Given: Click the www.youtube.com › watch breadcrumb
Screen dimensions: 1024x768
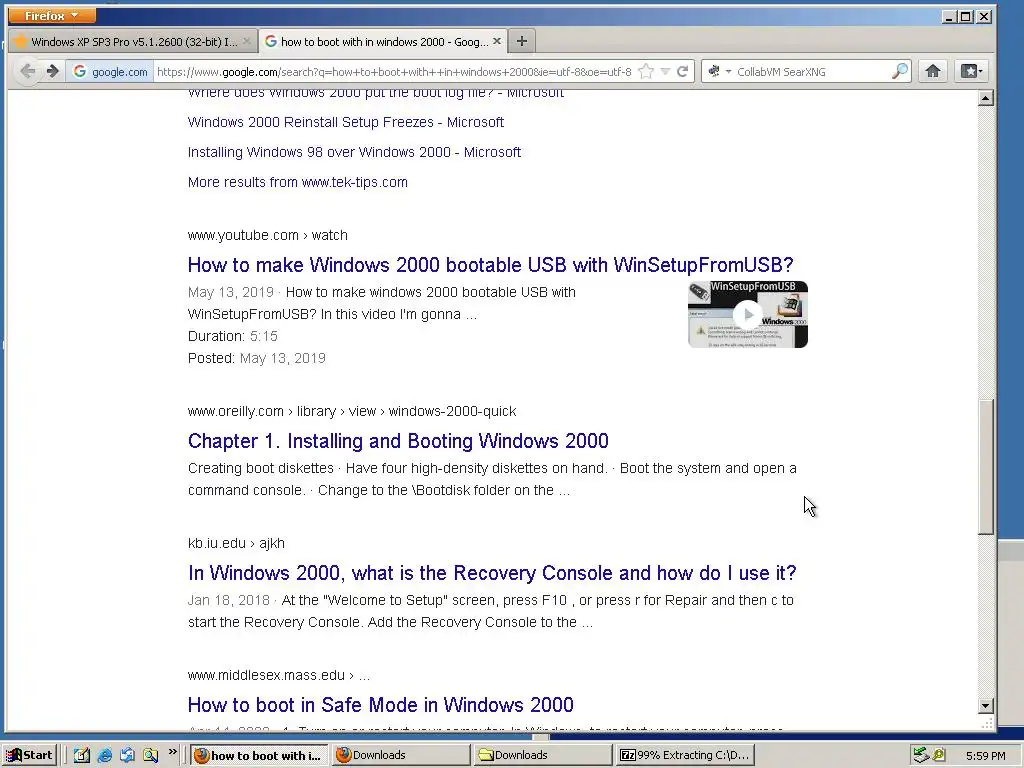Looking at the screenshot, I should tap(267, 235).
